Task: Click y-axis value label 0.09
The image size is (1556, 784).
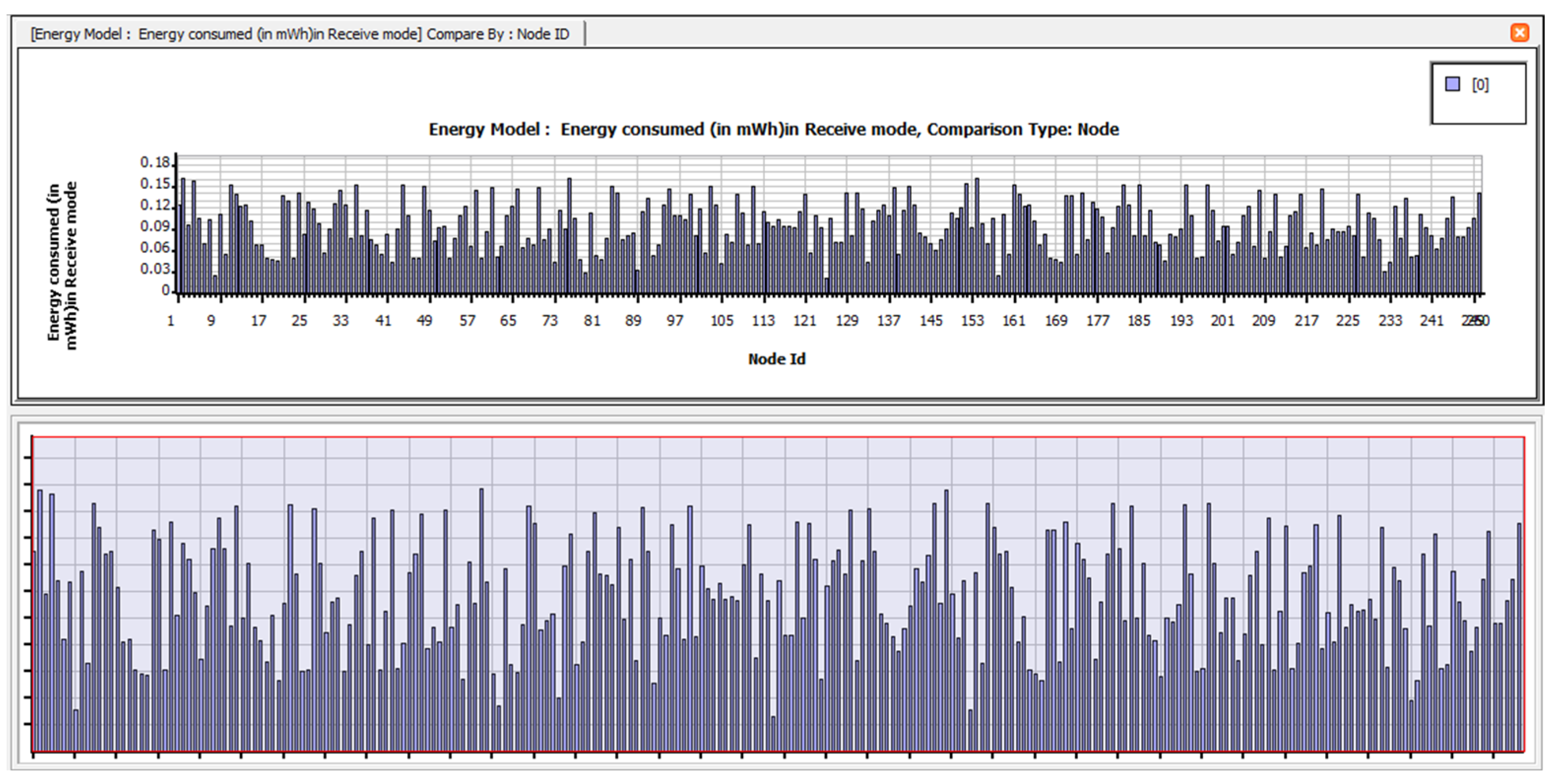Action: click(x=155, y=226)
